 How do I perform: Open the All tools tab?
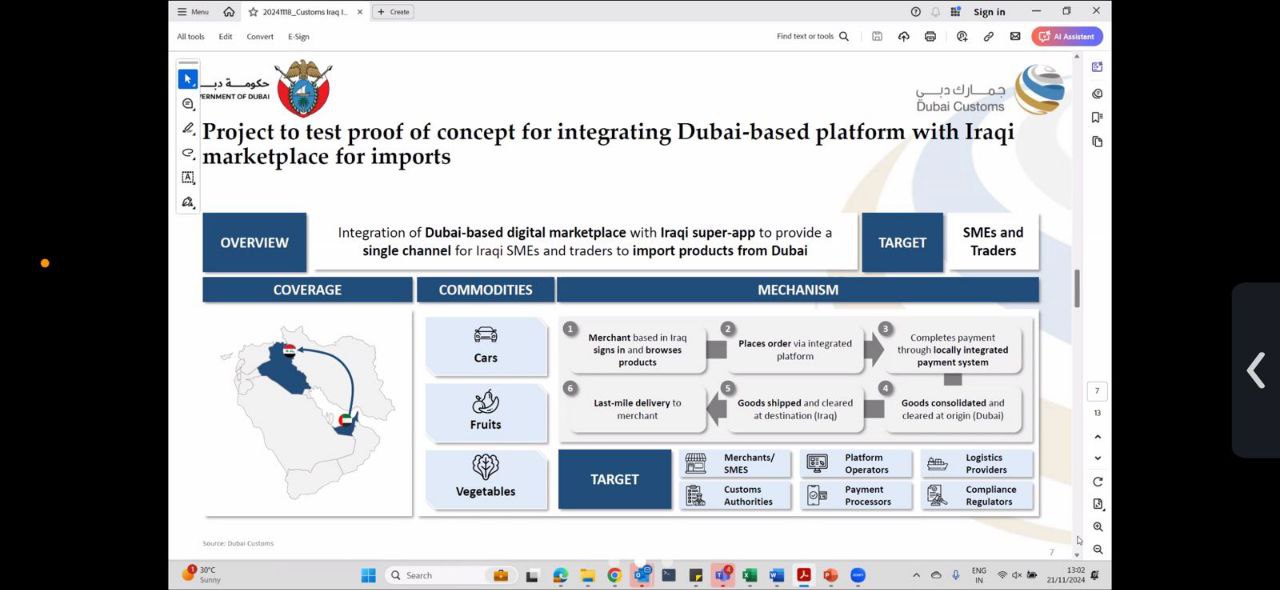[190, 37]
